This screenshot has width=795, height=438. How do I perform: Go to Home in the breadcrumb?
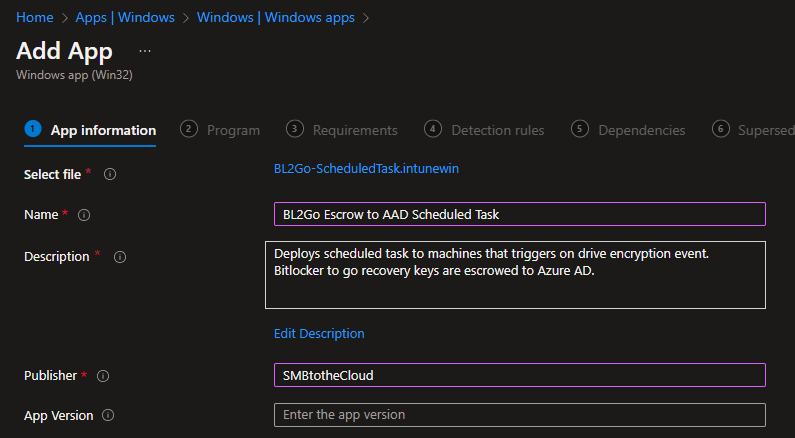(35, 17)
